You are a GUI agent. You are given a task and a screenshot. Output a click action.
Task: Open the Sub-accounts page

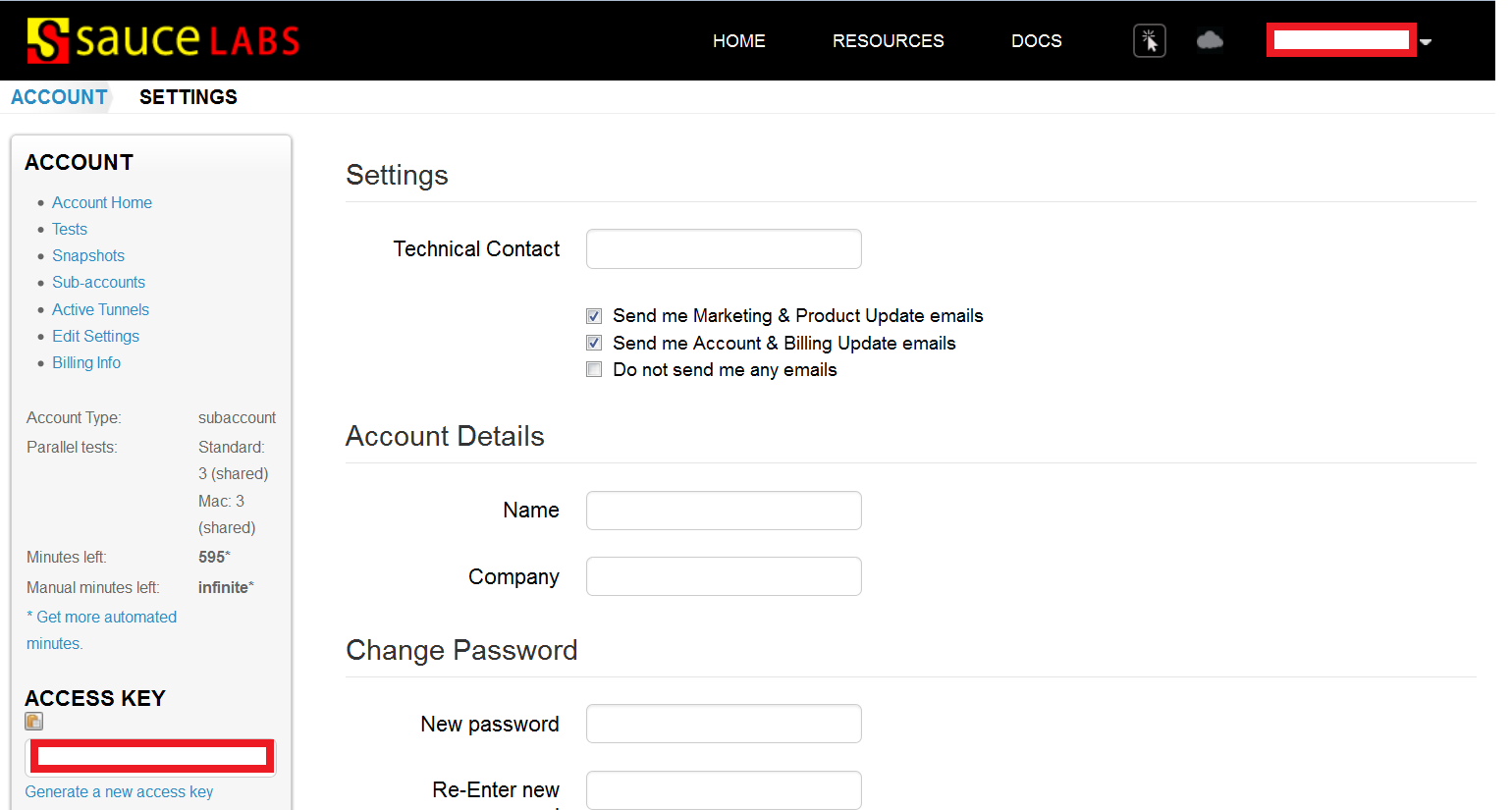click(x=98, y=282)
